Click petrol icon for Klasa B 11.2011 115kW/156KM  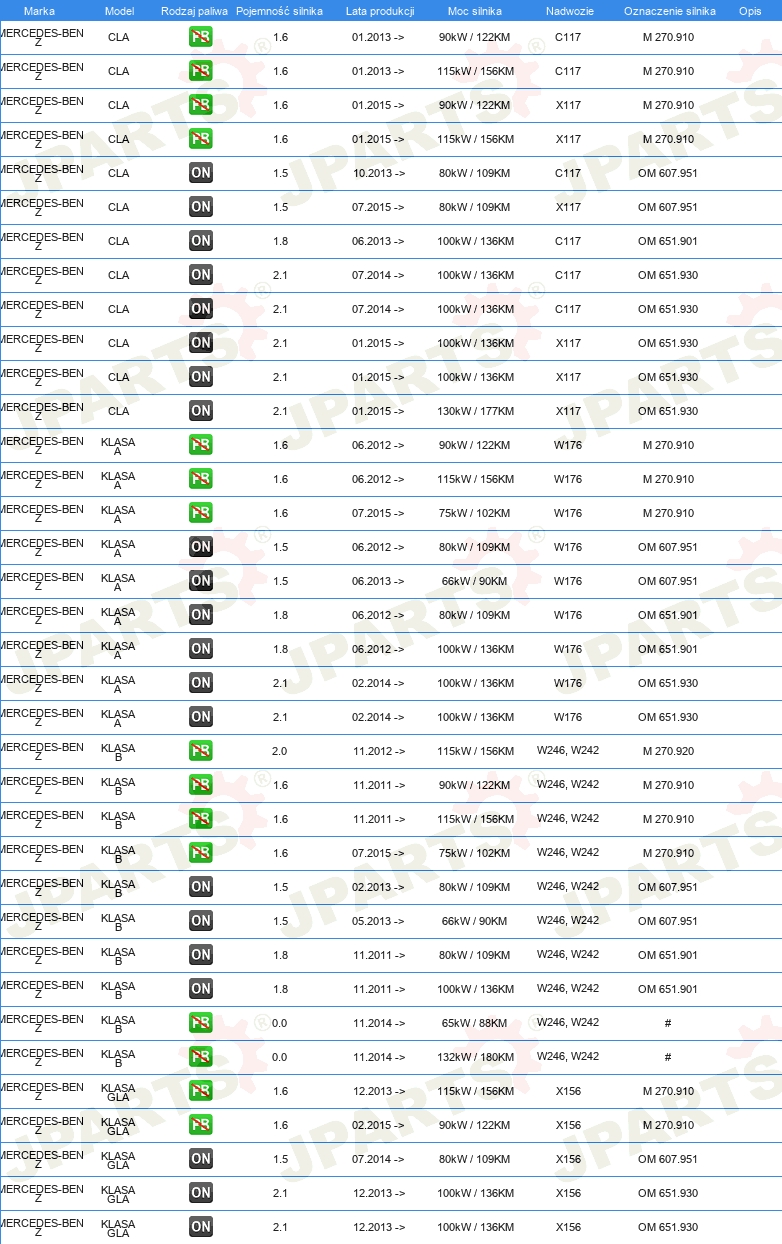tap(200, 819)
